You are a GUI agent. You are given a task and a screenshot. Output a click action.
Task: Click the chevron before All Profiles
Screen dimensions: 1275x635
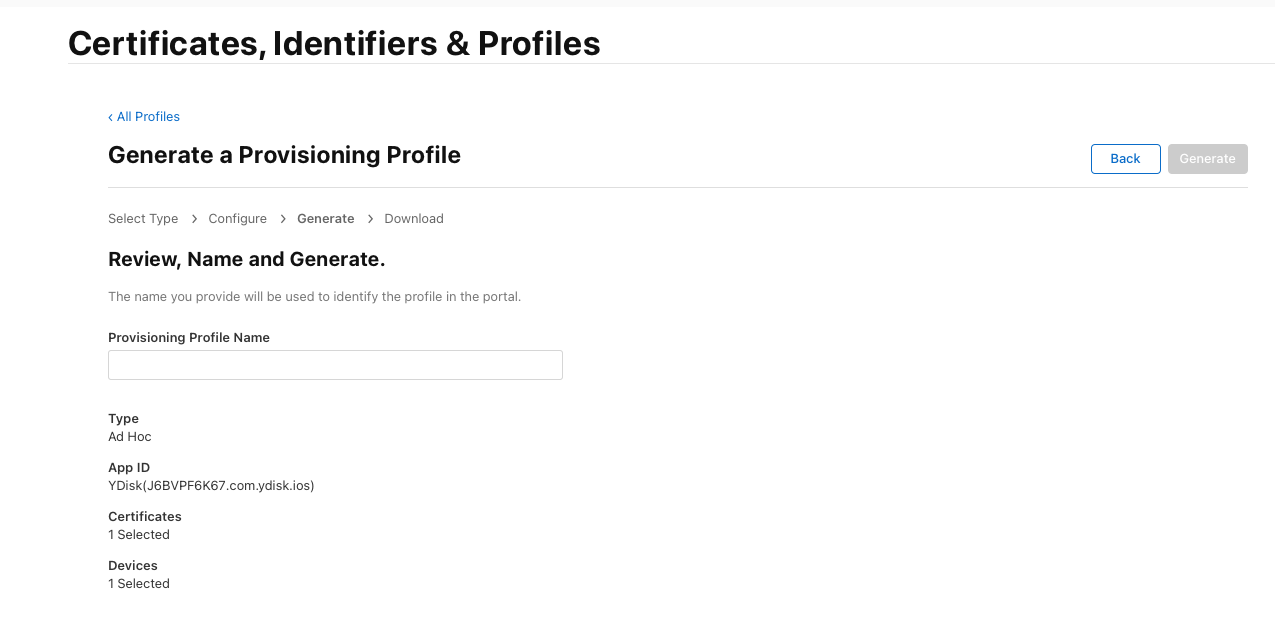[110, 118]
